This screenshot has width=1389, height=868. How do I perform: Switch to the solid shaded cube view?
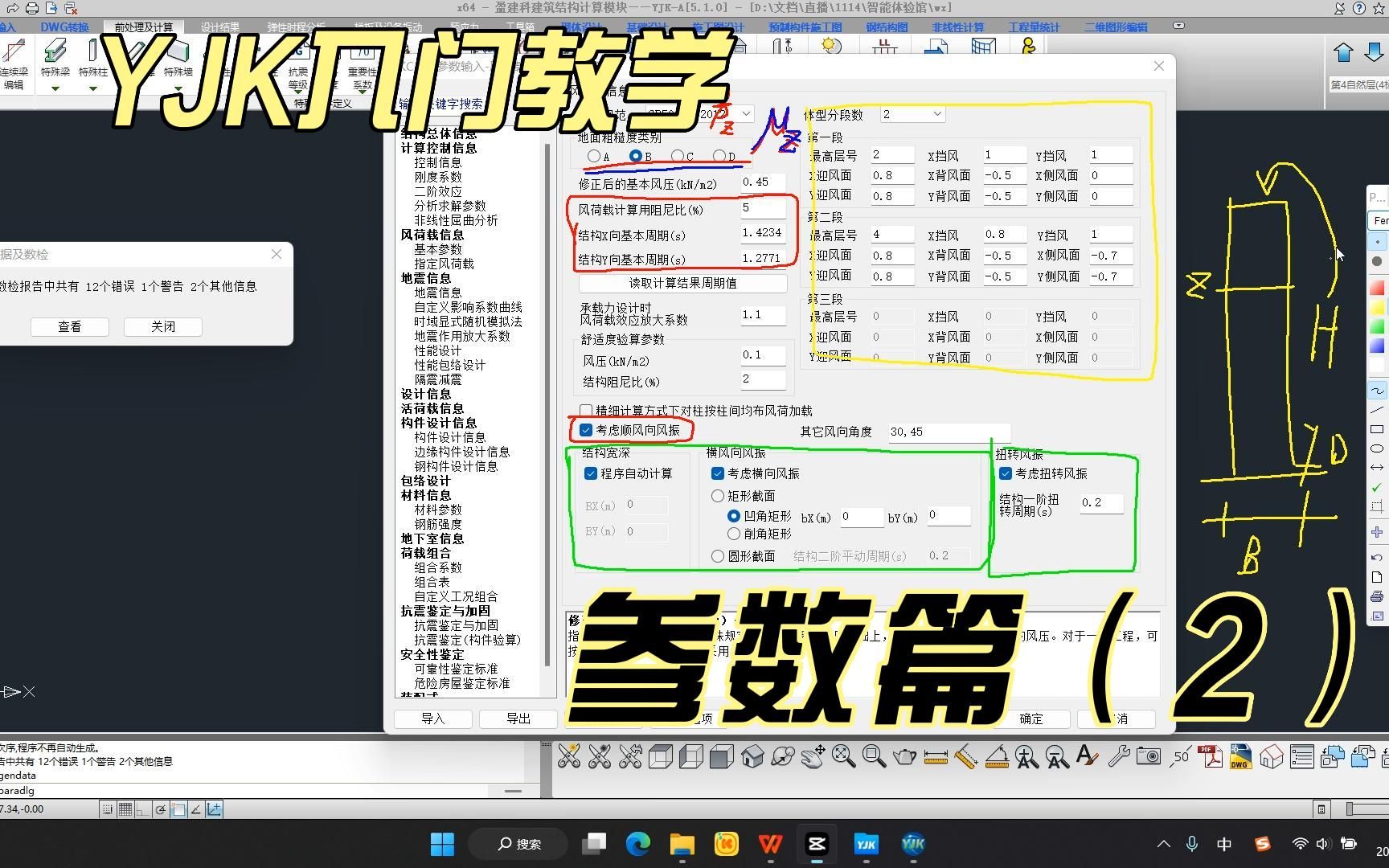click(x=722, y=756)
